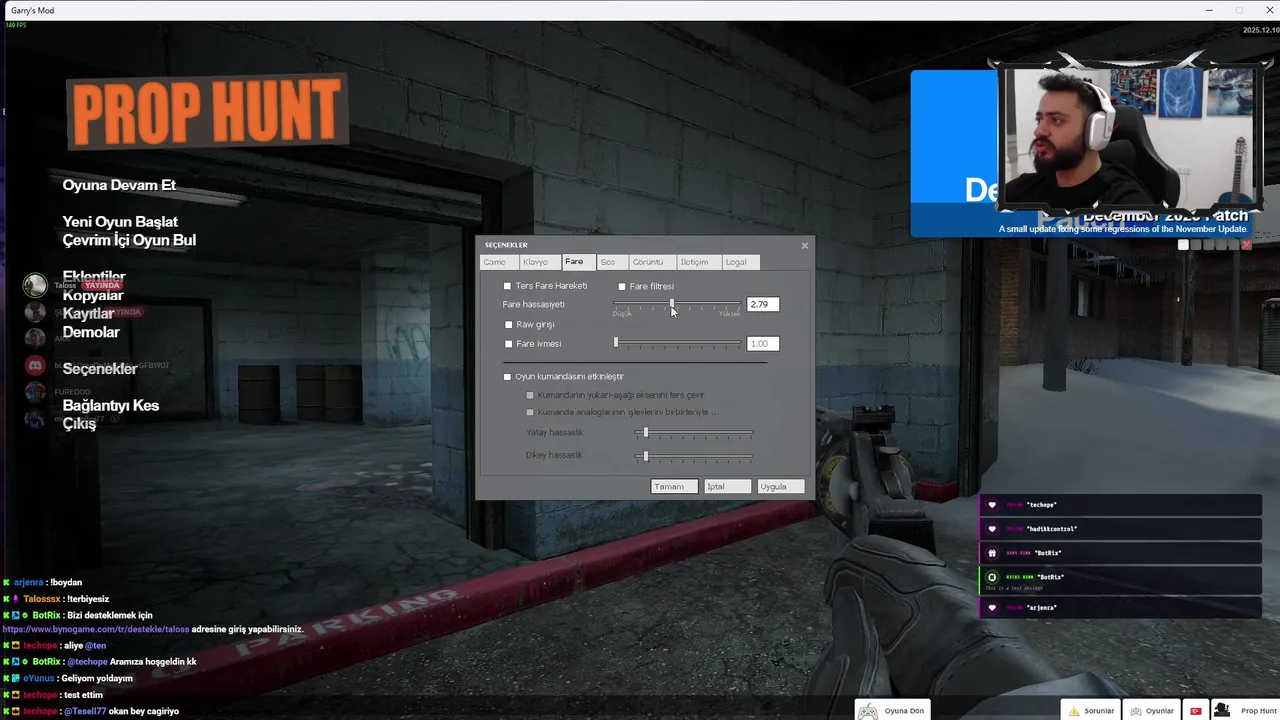Click the "hadikkcontrol" alert row
The width and height of the screenshot is (1280, 720).
[1120, 529]
